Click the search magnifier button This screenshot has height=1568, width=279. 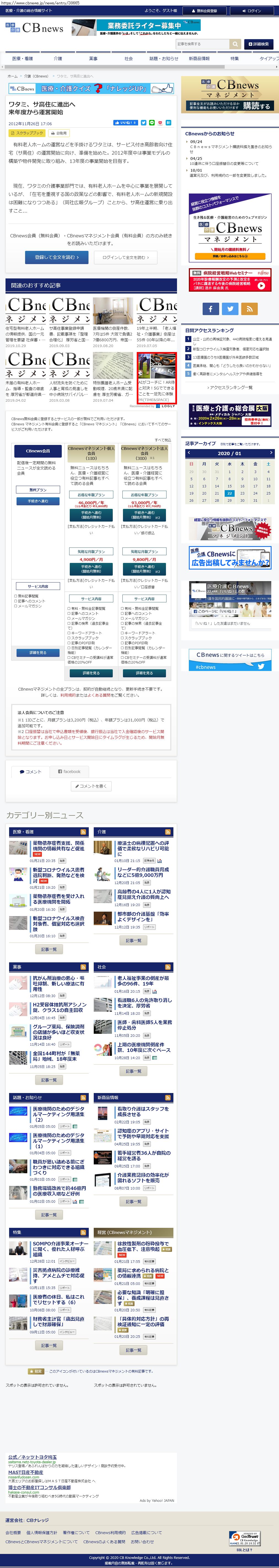[235, 44]
